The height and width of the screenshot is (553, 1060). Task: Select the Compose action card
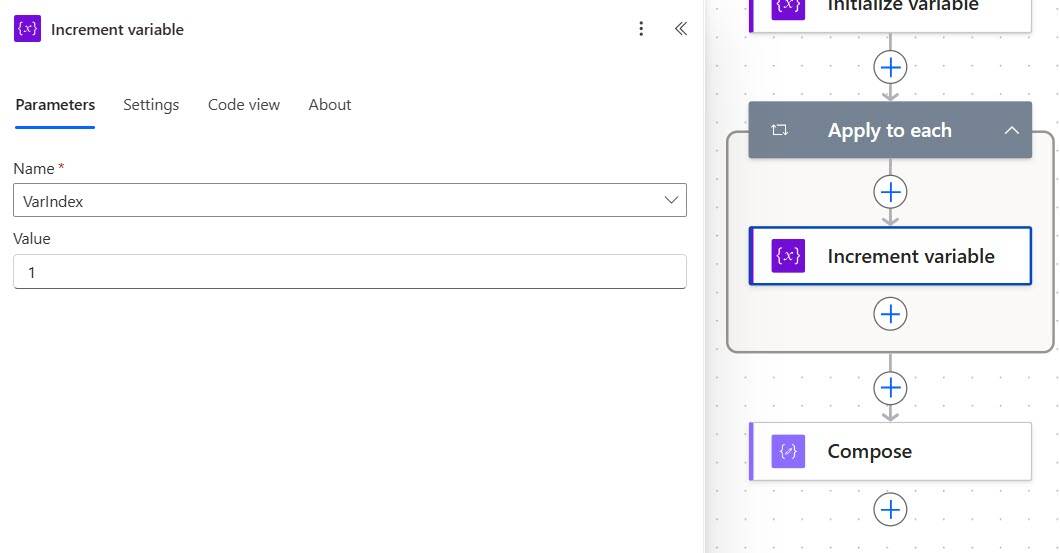coord(890,452)
